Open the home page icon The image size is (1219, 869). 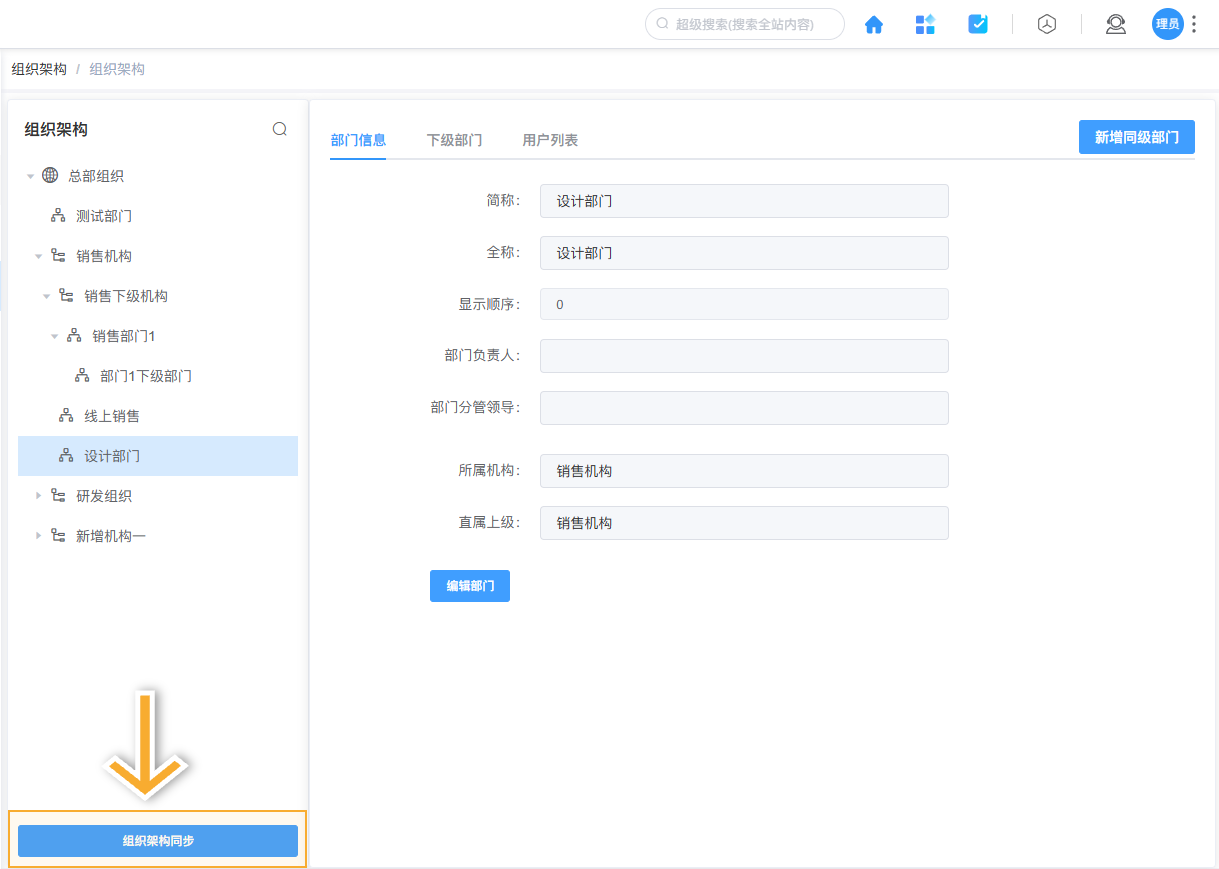[x=873, y=23]
